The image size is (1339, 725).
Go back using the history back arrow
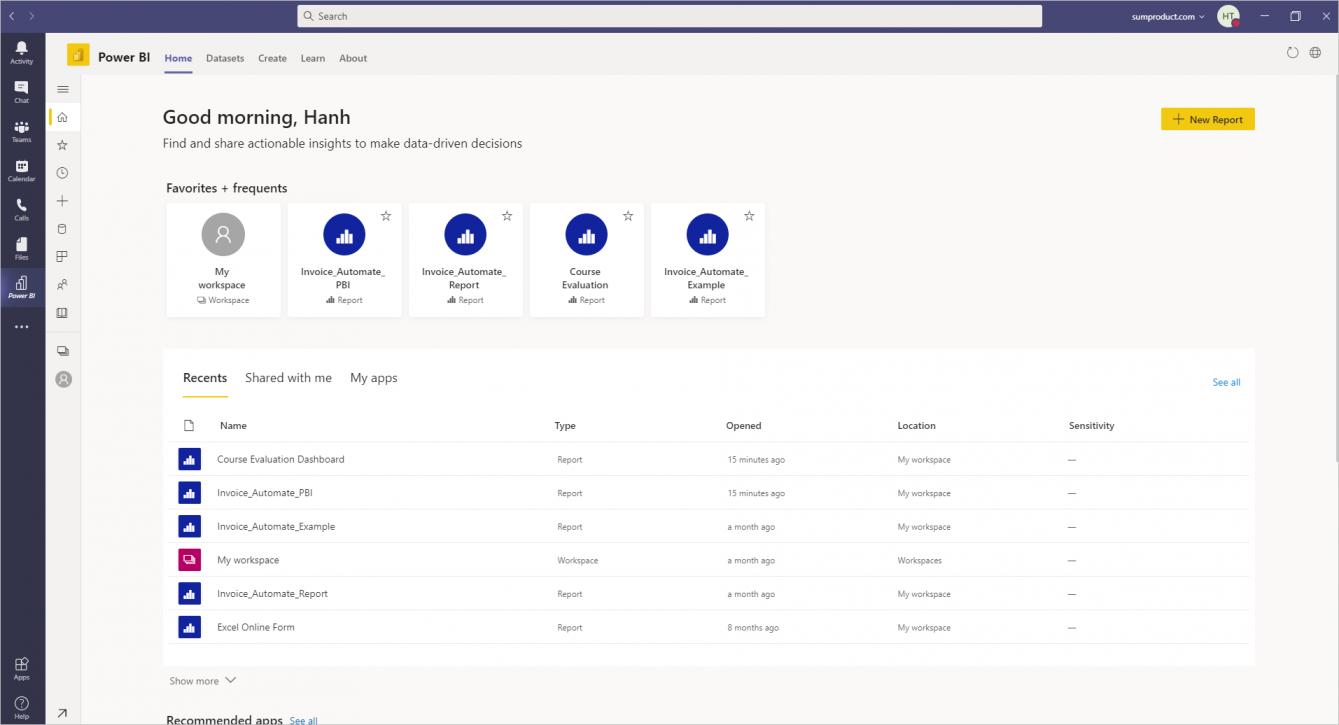pyautogui.click(x=13, y=16)
